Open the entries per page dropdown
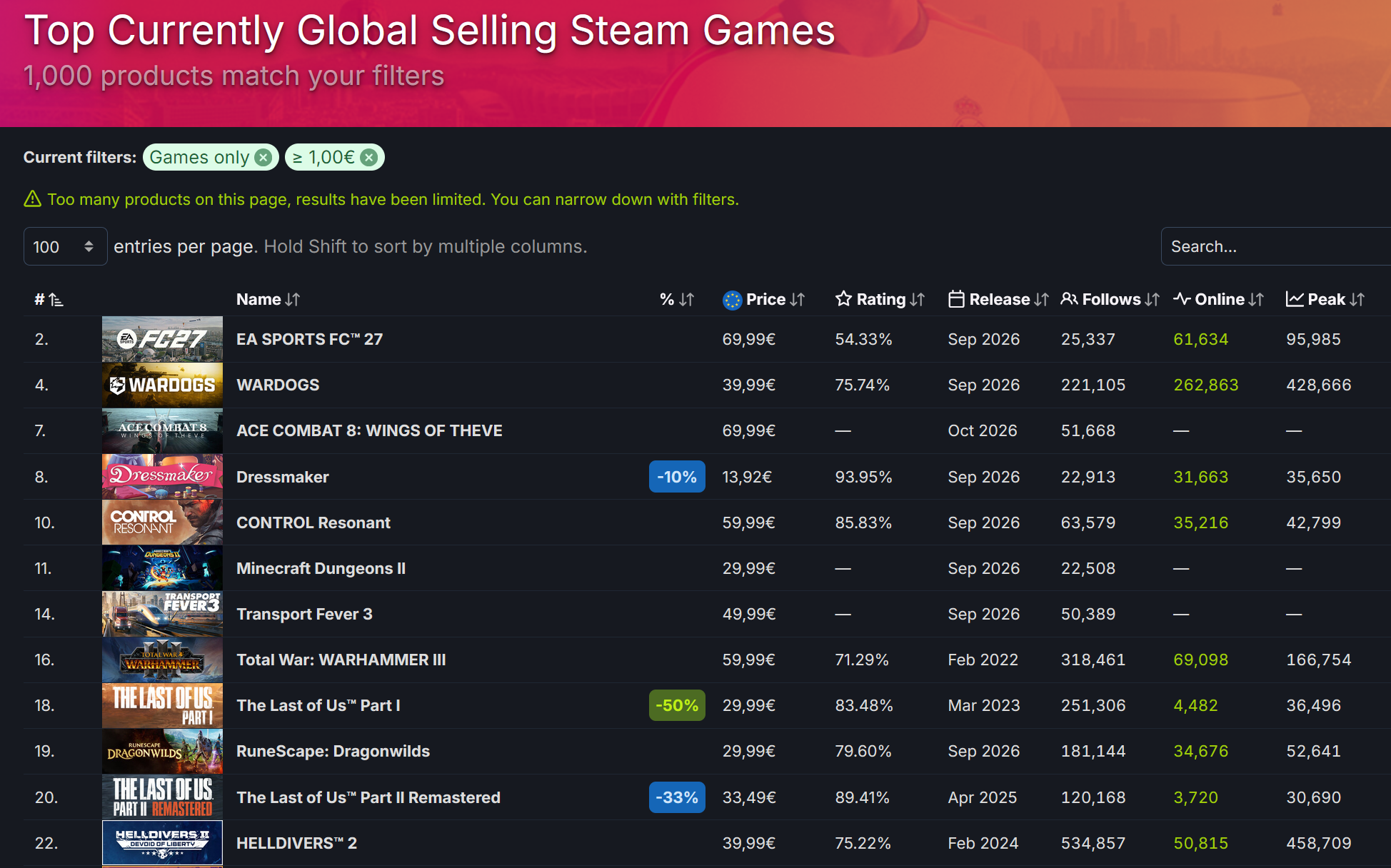Image resolution: width=1391 pixels, height=868 pixels. 65,246
